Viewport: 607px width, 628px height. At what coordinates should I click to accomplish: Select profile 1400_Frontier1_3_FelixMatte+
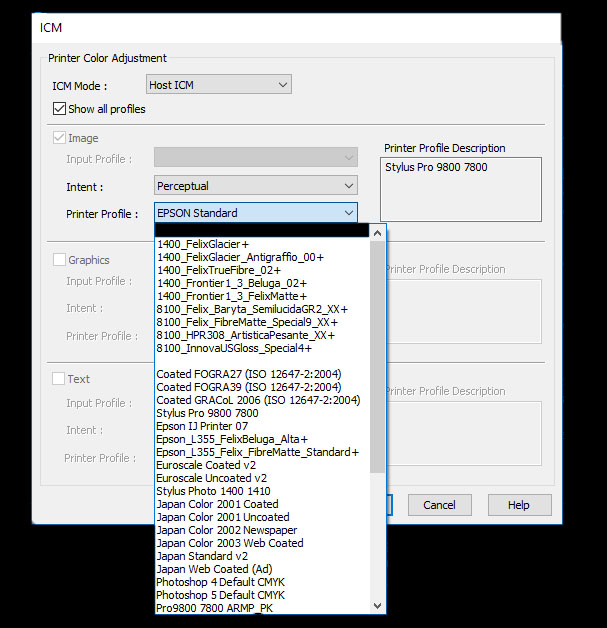point(262,296)
